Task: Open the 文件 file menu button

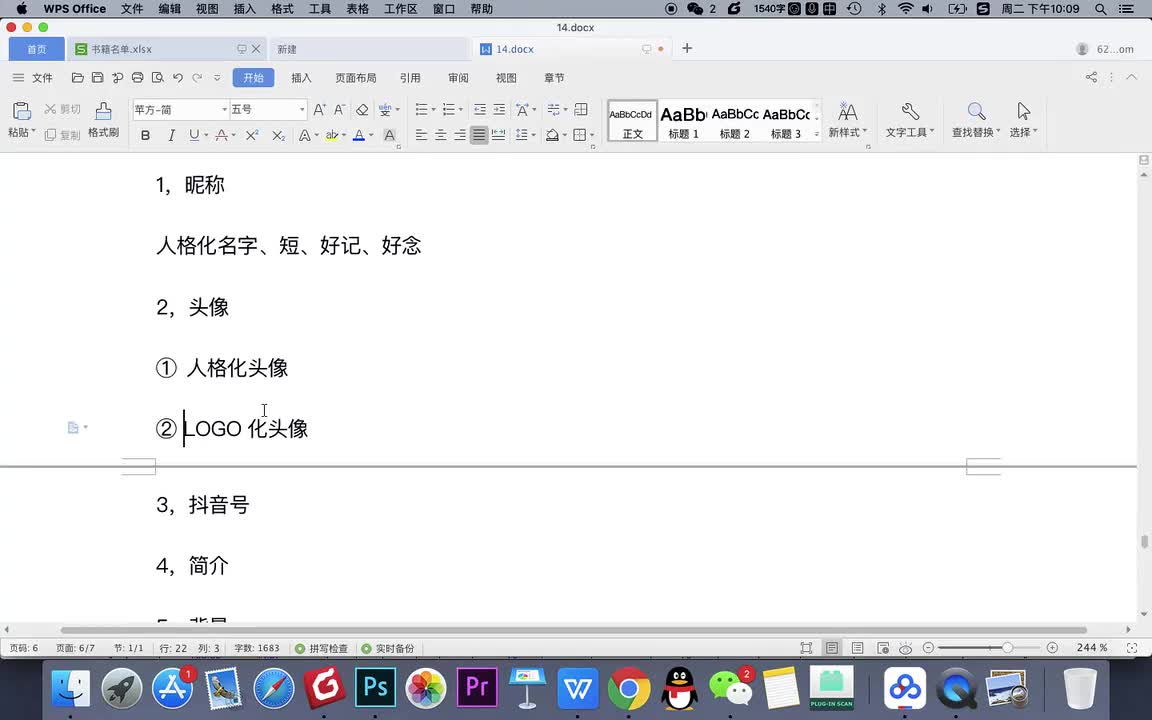Action: (33, 78)
